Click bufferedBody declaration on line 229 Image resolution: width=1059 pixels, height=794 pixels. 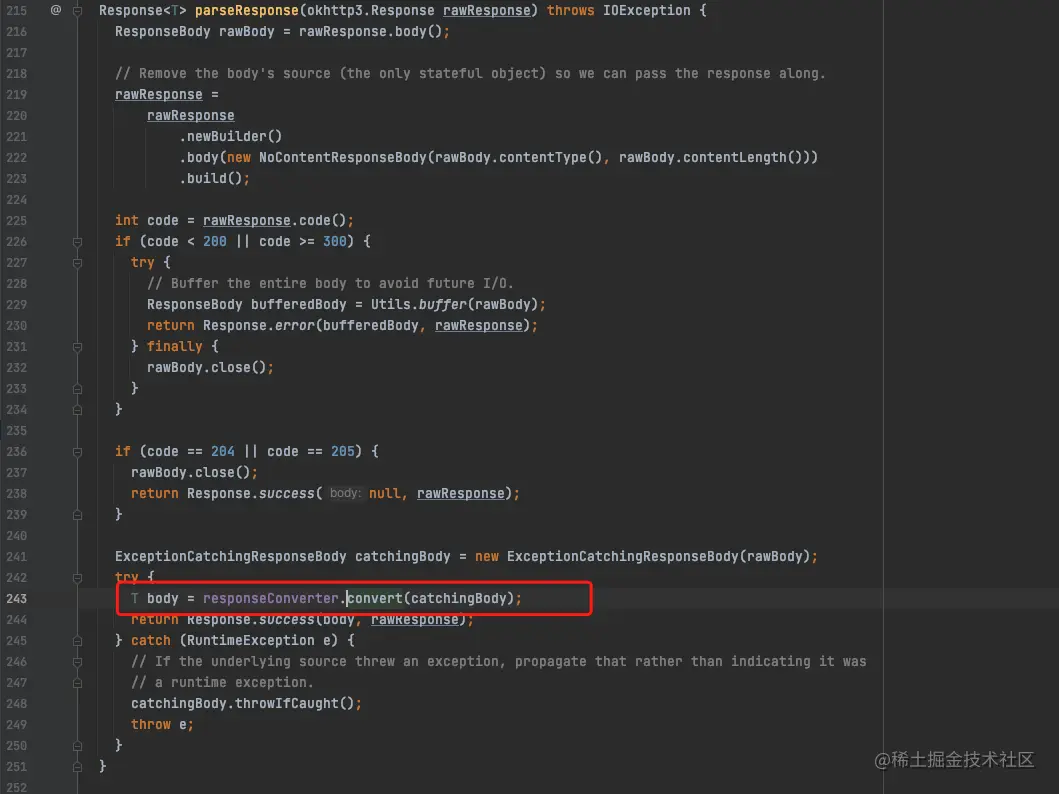[x=299, y=305]
